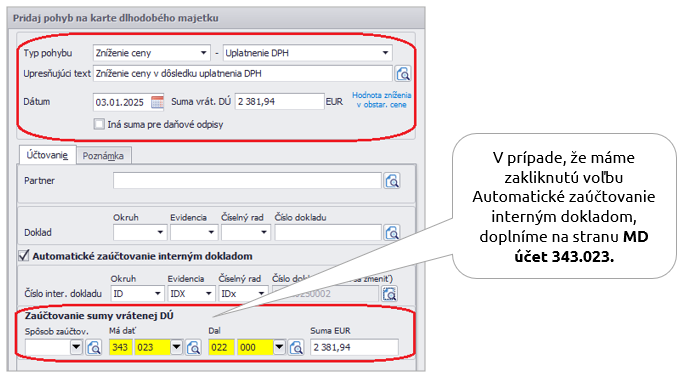Open Číslo dokladu lookup icon in Doklad row
This screenshot has width=681, height=375.
(x=392, y=232)
